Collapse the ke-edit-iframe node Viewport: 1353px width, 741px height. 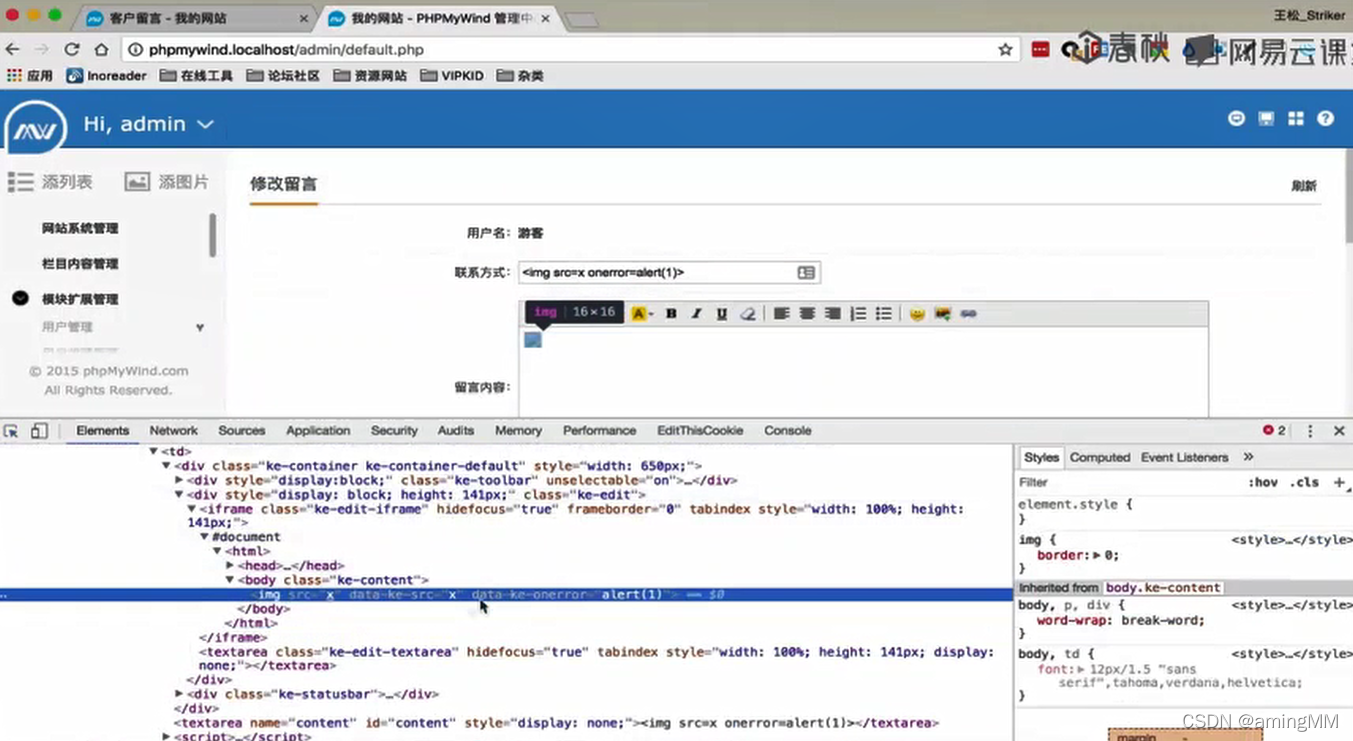pyautogui.click(x=191, y=509)
